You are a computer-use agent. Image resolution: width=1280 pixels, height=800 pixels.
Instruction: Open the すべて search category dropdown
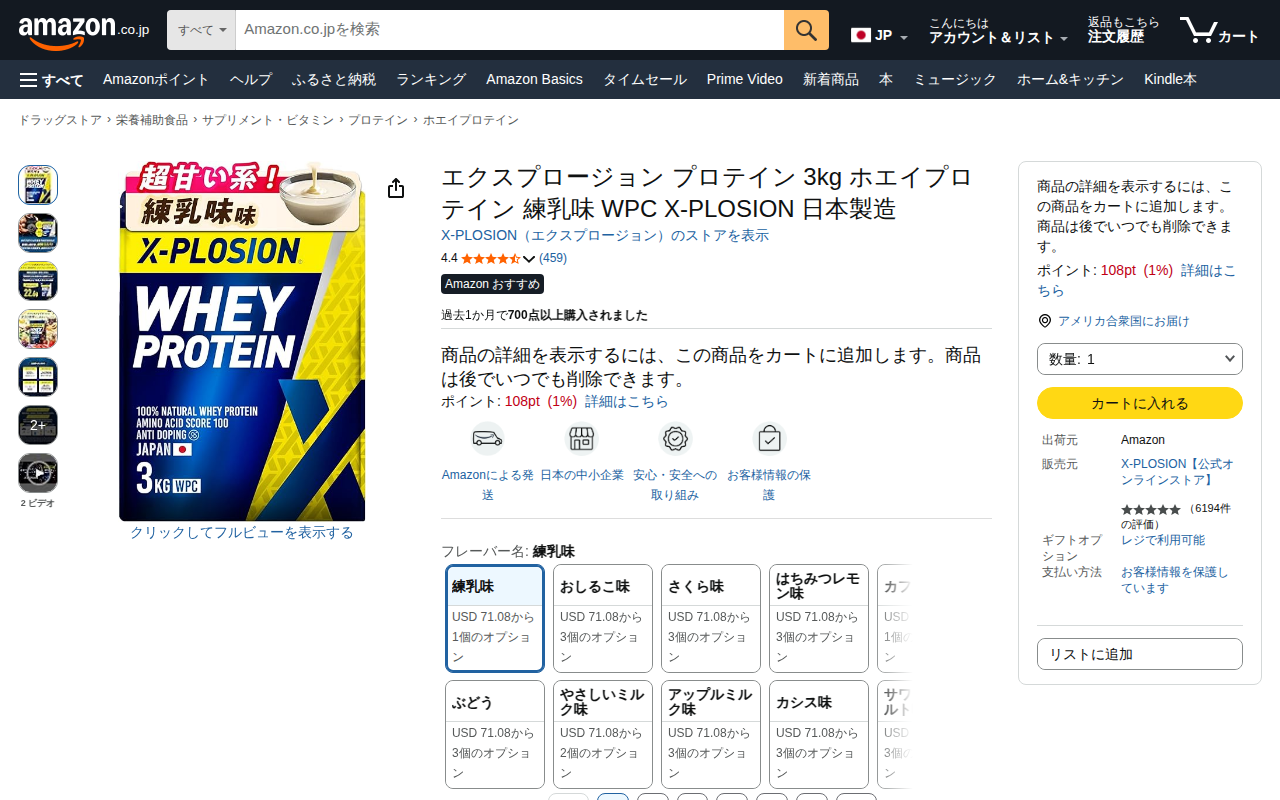tap(201, 30)
